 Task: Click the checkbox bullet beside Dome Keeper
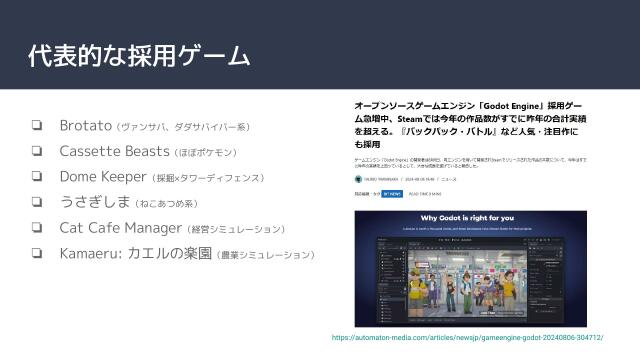(x=37, y=176)
